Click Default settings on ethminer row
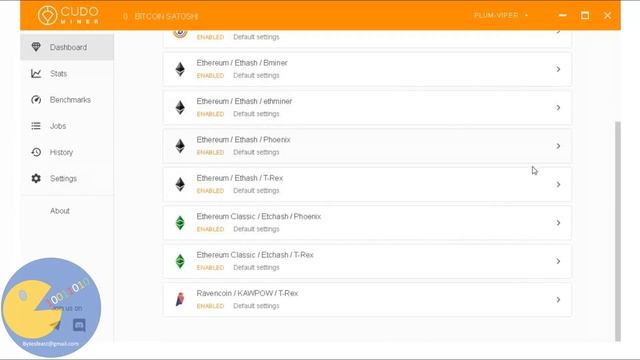This screenshot has height=360, width=640. 256,114
